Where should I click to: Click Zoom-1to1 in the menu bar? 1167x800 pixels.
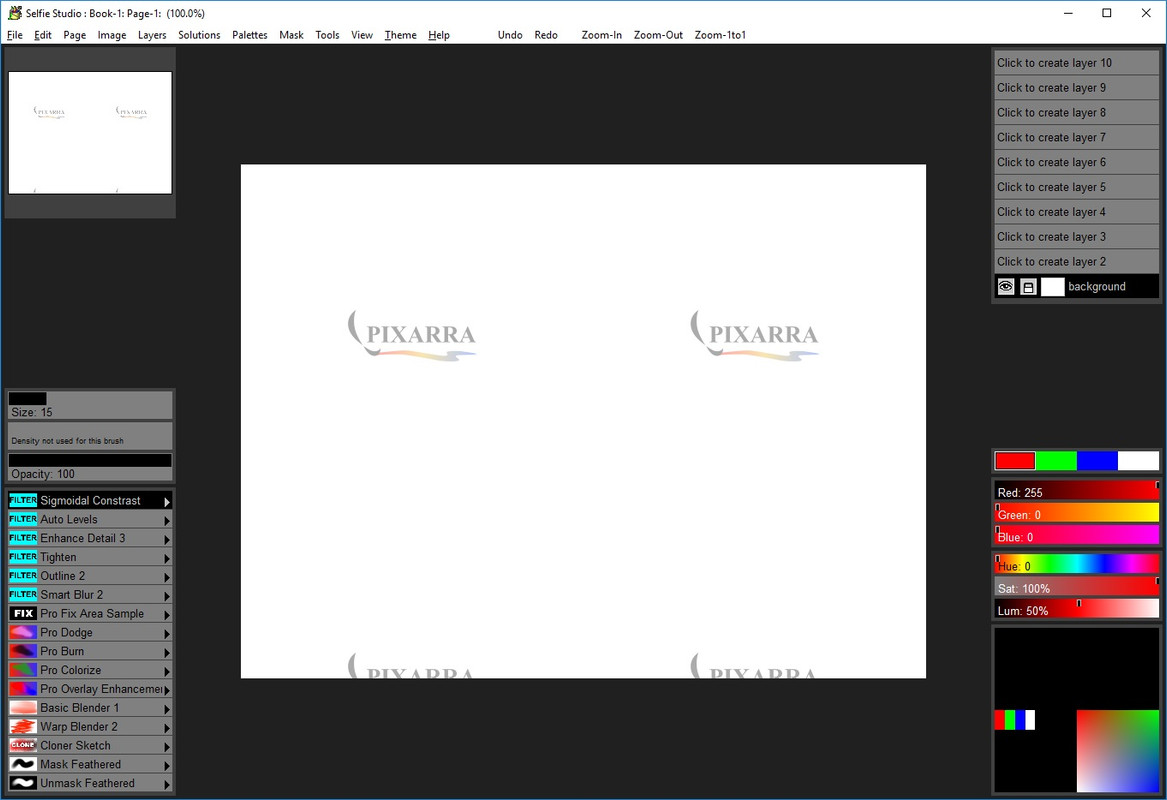tap(720, 35)
